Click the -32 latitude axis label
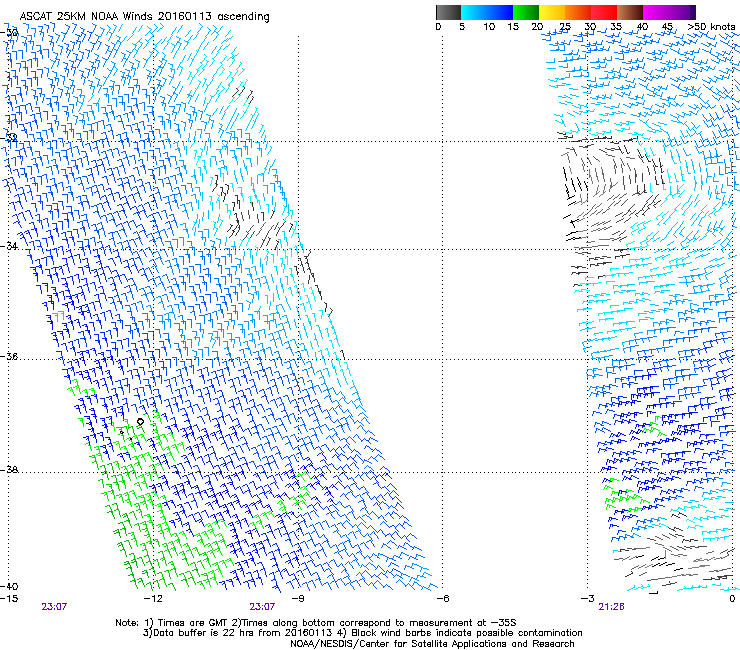 tap(9, 138)
